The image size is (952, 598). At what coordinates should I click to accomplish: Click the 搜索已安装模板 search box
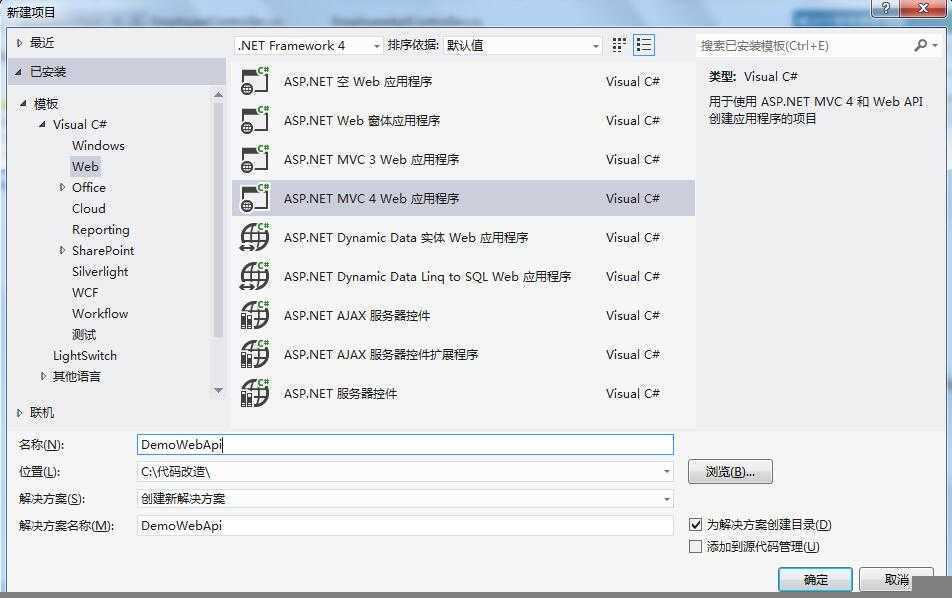tap(804, 46)
